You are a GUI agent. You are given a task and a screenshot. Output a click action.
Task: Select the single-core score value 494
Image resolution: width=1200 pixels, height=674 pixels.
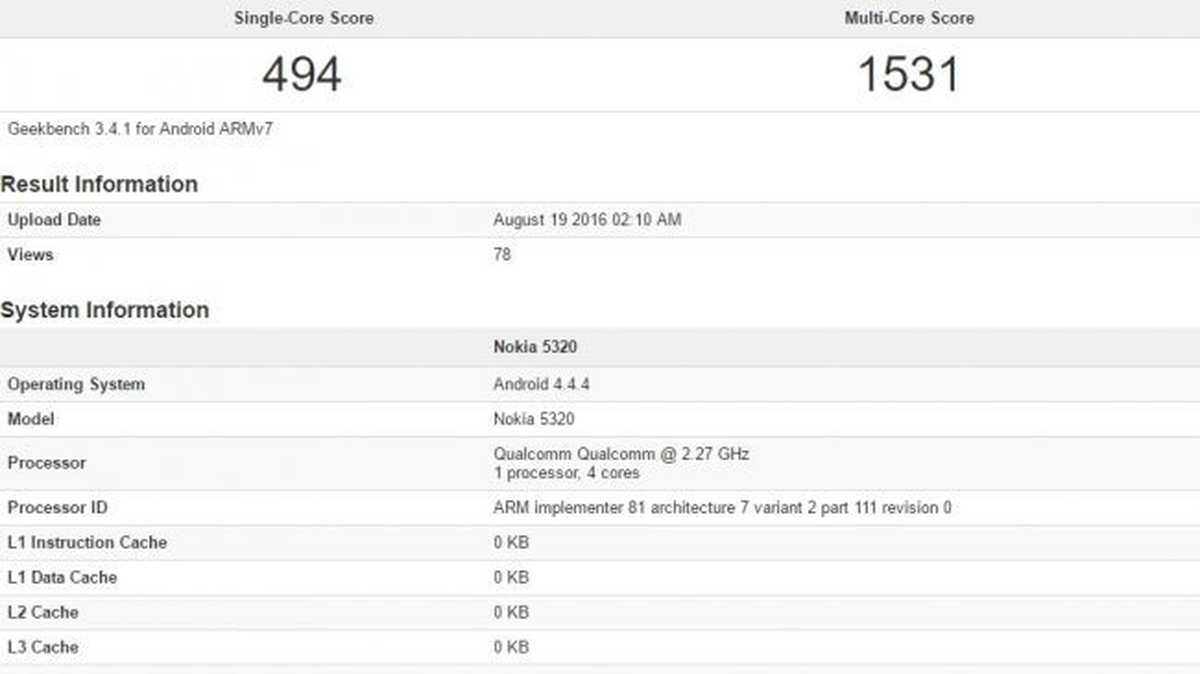[302, 75]
